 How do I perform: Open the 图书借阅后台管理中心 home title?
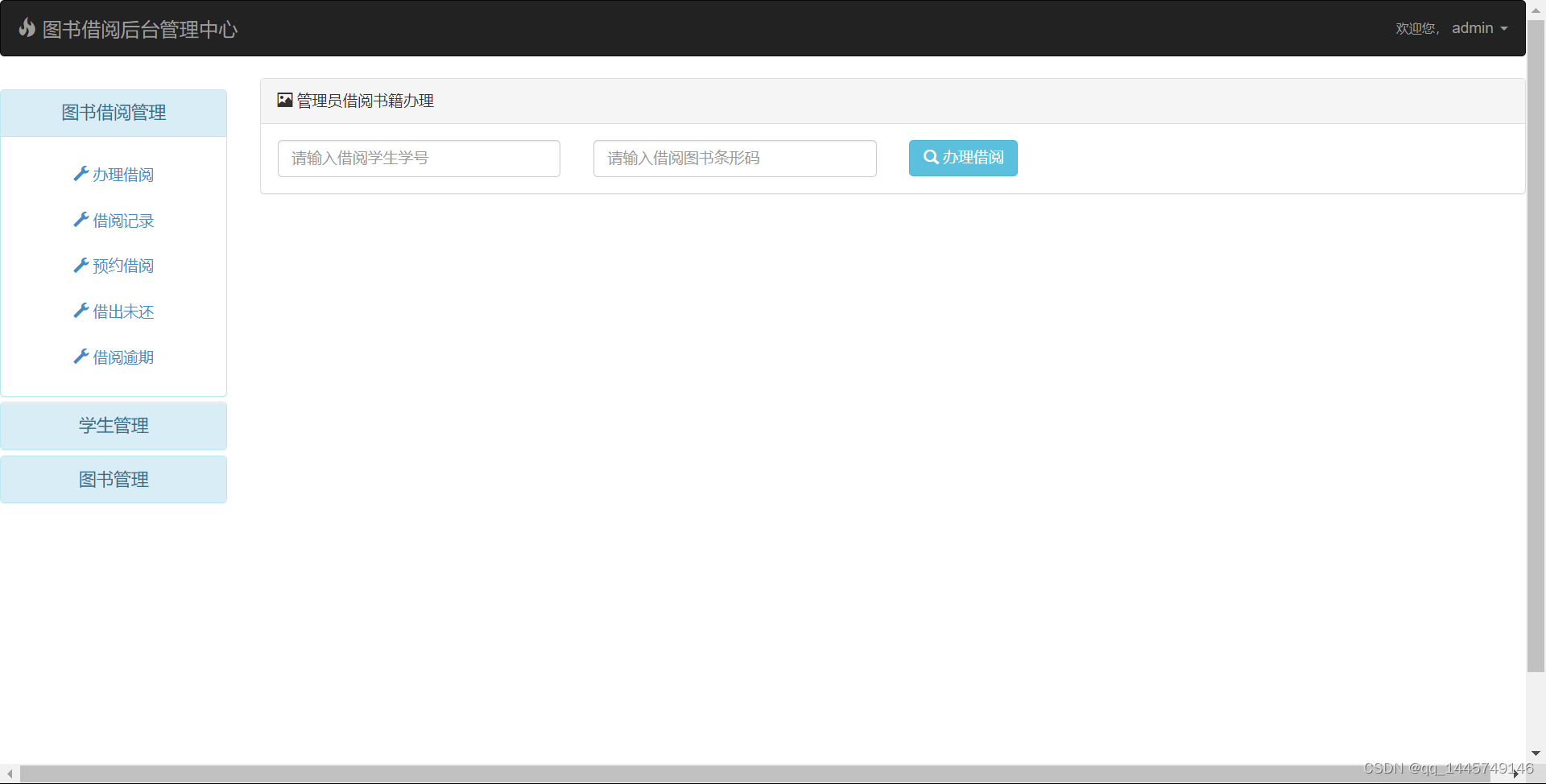coord(140,30)
